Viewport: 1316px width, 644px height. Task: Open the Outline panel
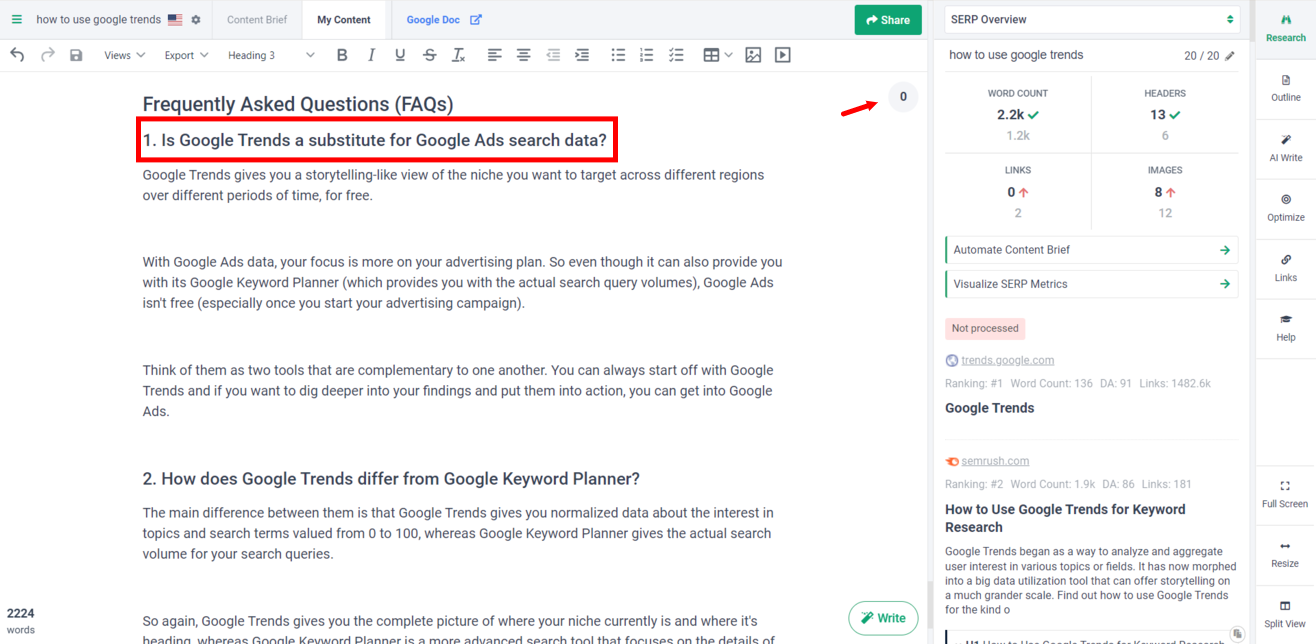click(x=1284, y=87)
